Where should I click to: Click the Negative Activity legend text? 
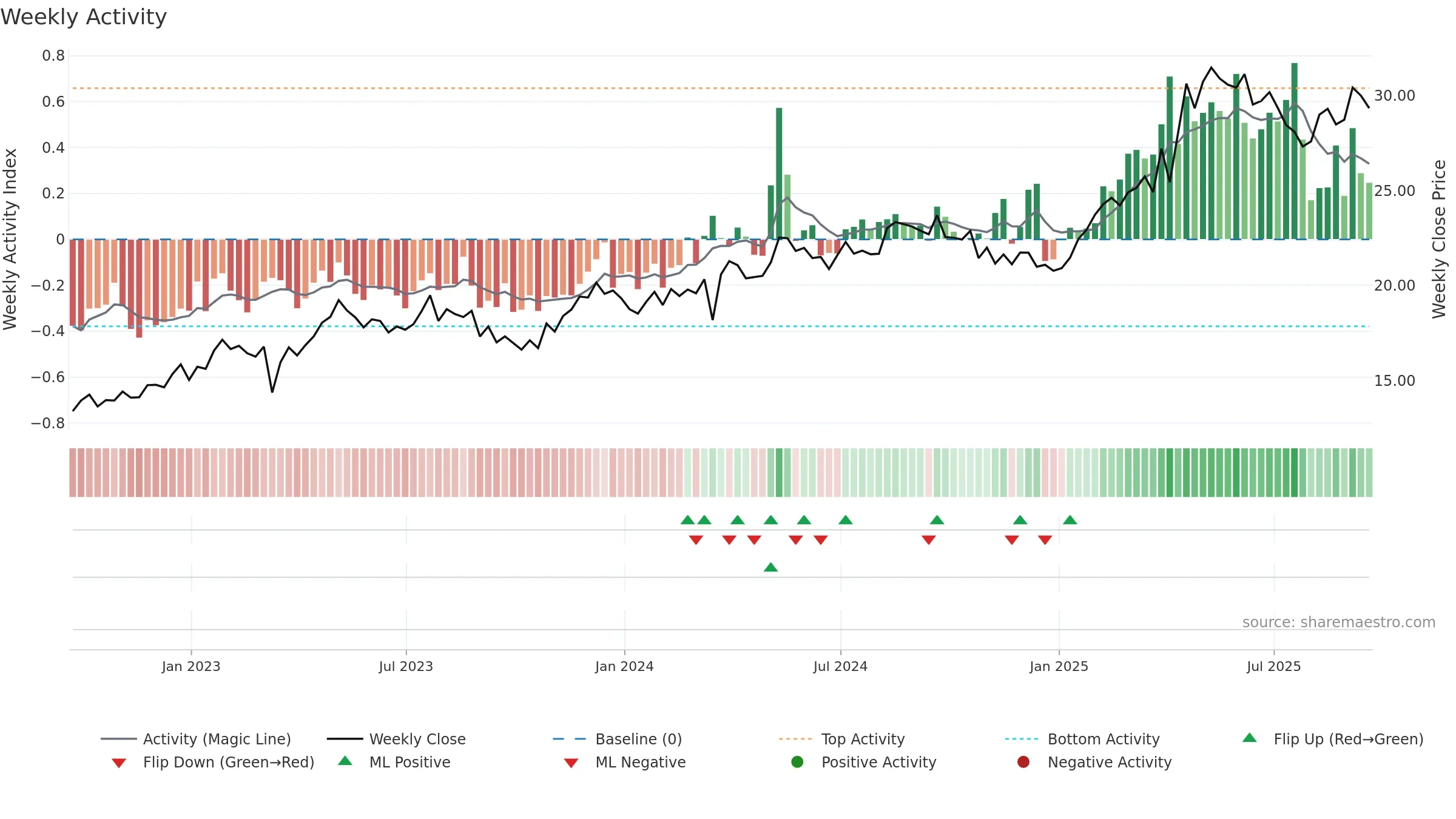[x=1110, y=762]
